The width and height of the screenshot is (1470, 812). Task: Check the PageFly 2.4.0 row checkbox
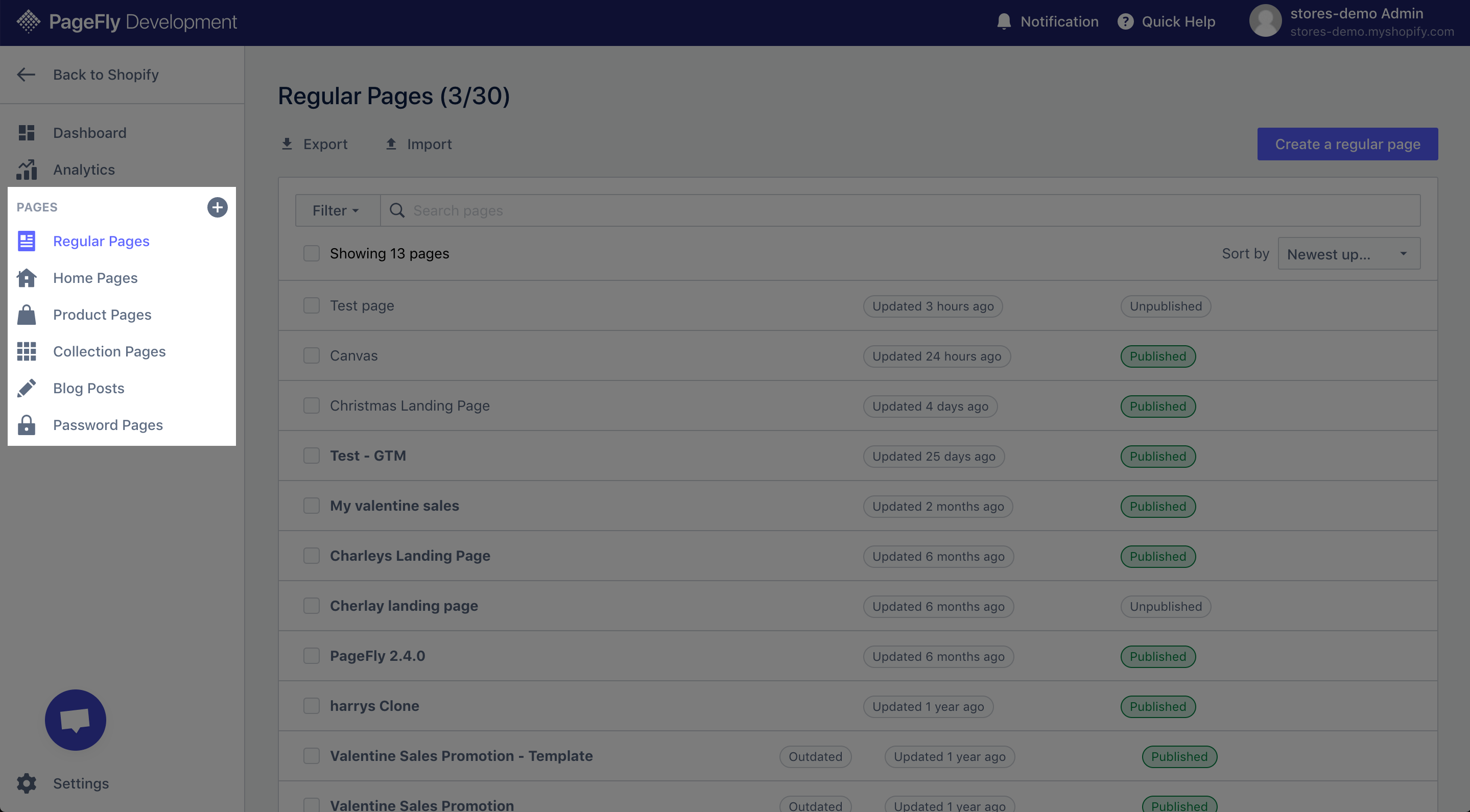point(312,656)
